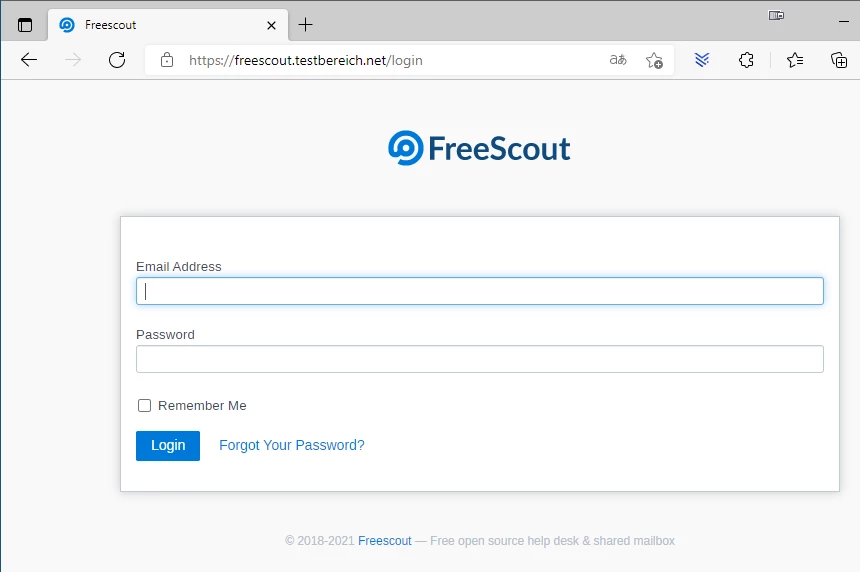Open the picture-in-picture icon in the title bar
This screenshot has height=572, width=860.
pyautogui.click(x=776, y=15)
